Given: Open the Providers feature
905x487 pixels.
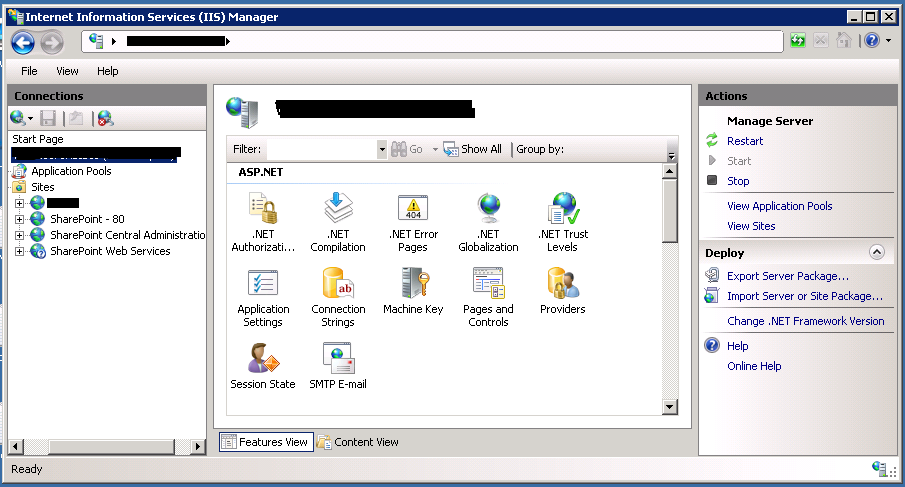Looking at the screenshot, I should point(563,291).
